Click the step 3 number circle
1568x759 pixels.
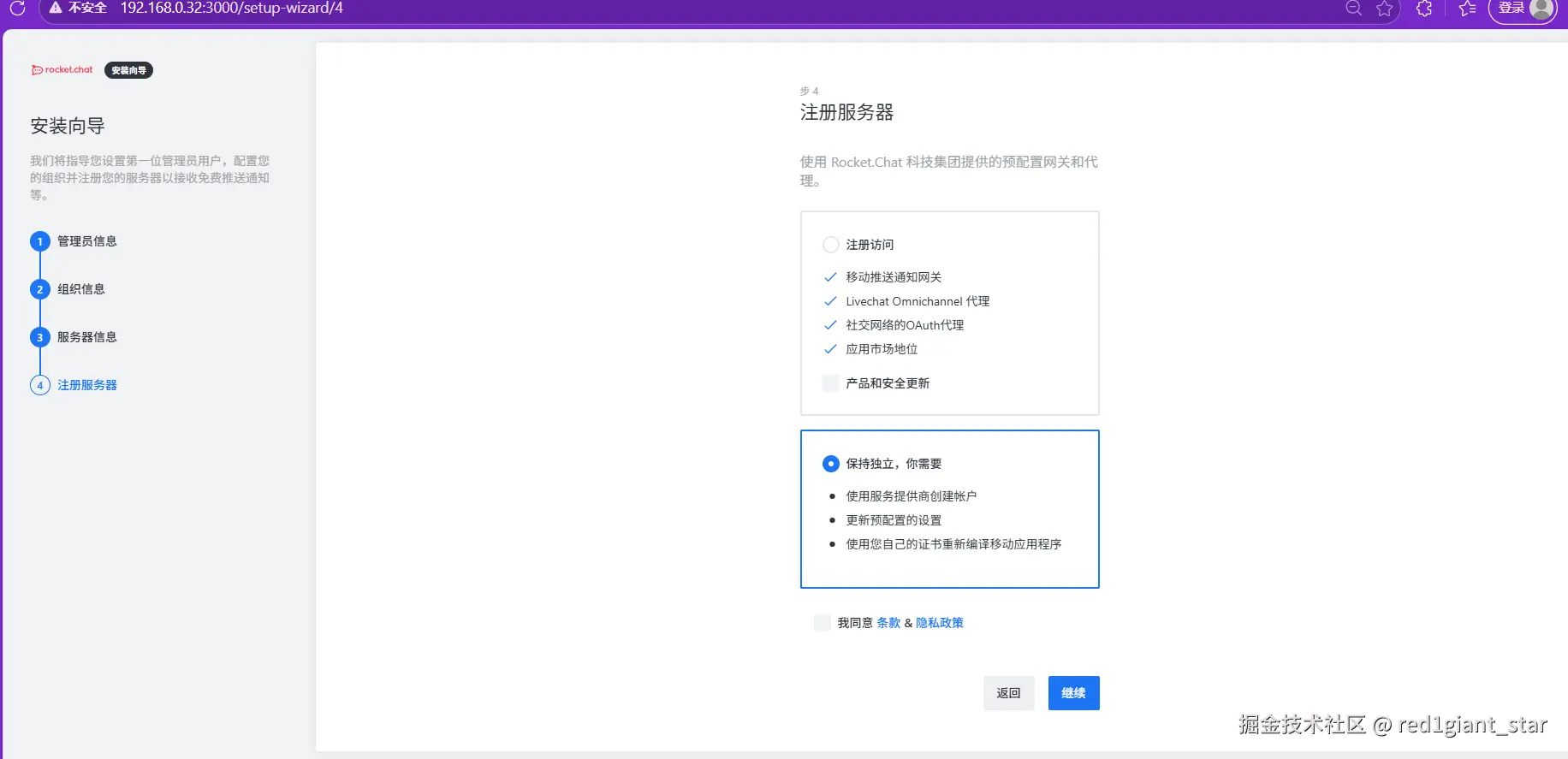click(40, 337)
